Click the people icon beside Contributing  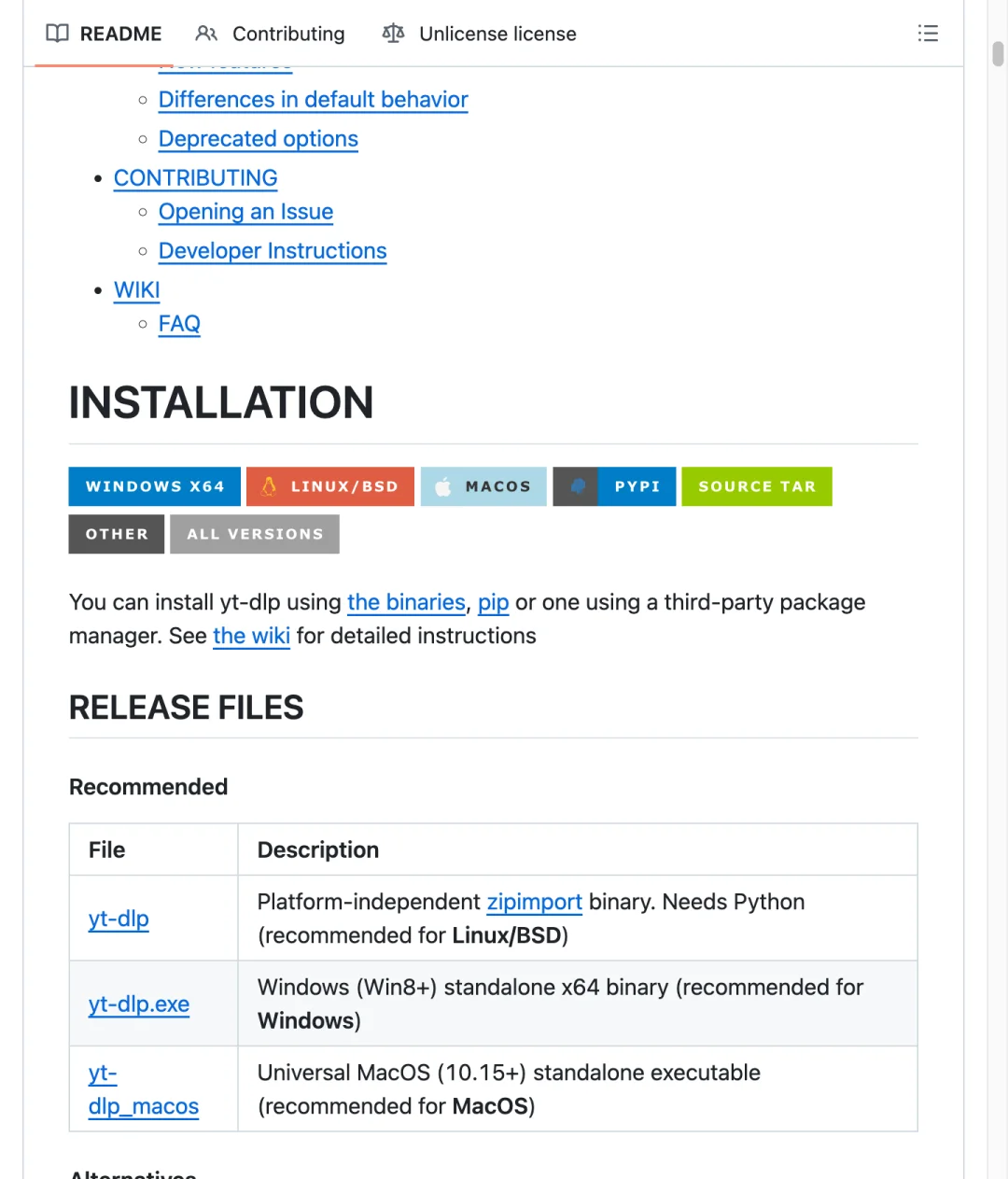point(206,34)
